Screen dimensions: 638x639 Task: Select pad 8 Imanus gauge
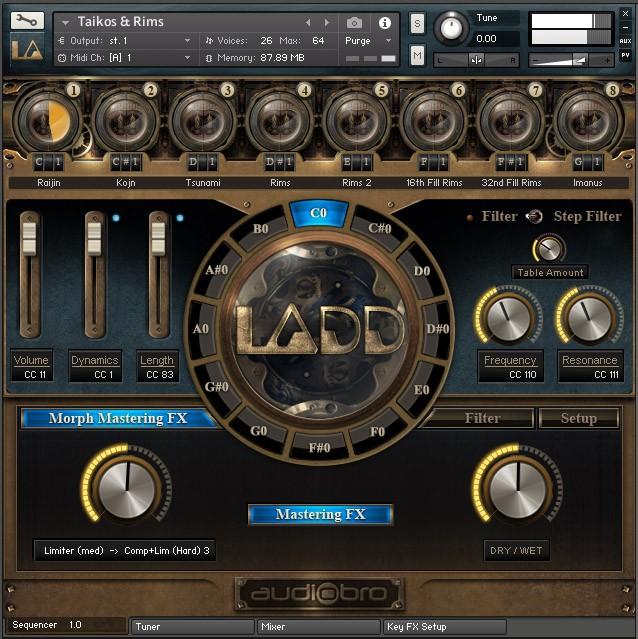click(x=587, y=121)
